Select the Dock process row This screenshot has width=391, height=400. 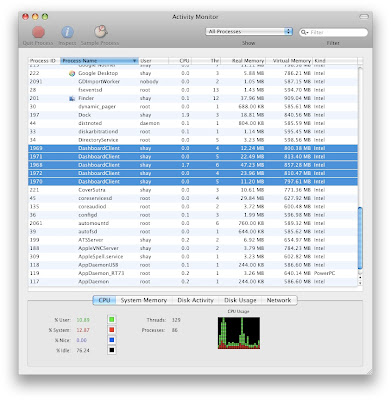pyautogui.click(x=193, y=115)
